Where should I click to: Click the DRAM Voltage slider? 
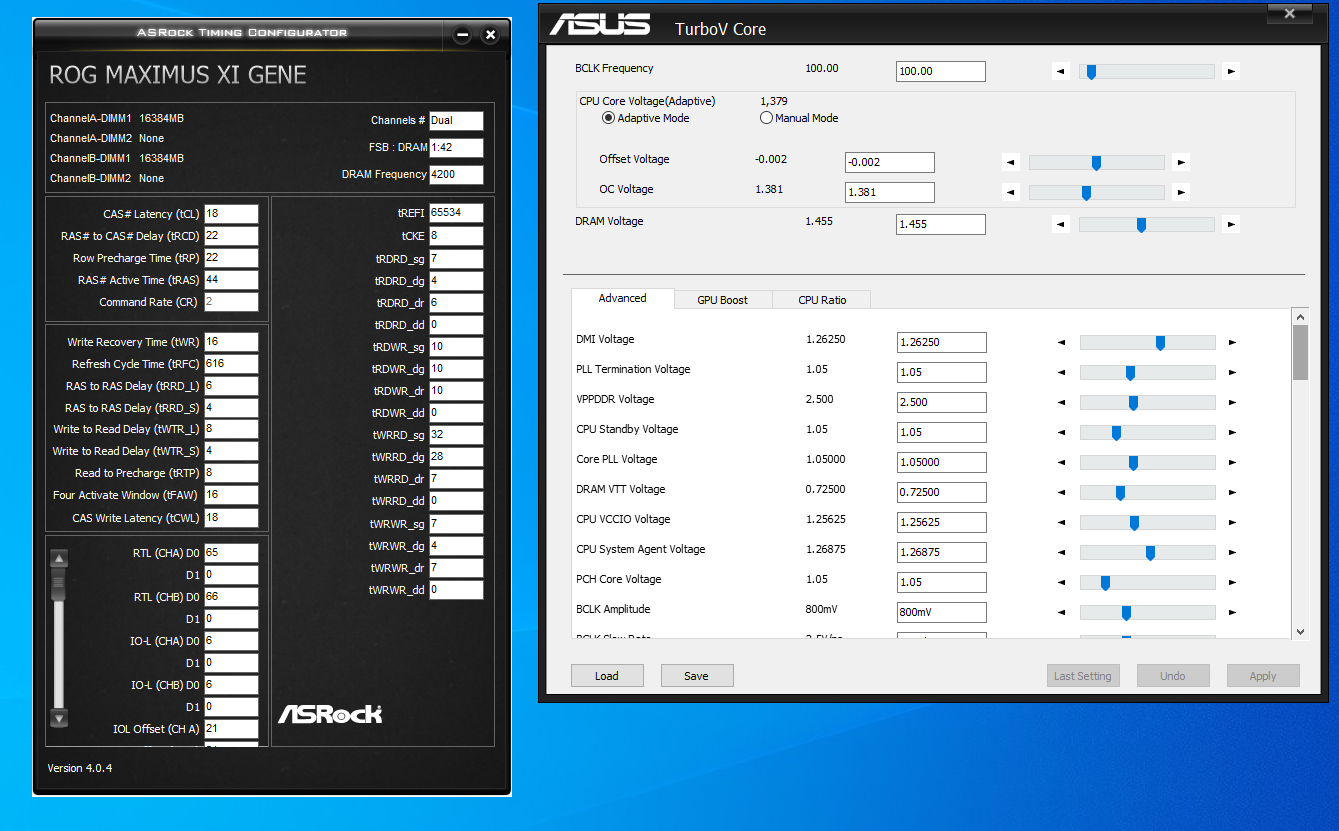point(1146,224)
